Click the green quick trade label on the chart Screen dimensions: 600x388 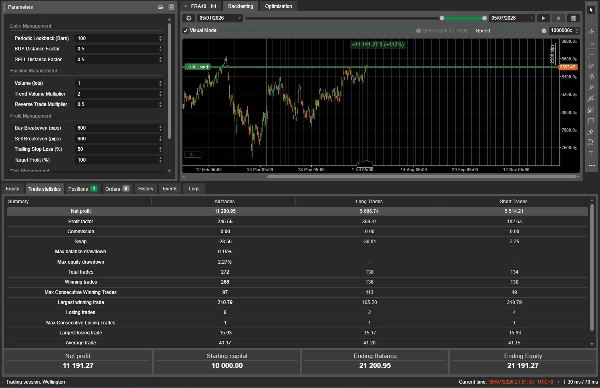198,67
